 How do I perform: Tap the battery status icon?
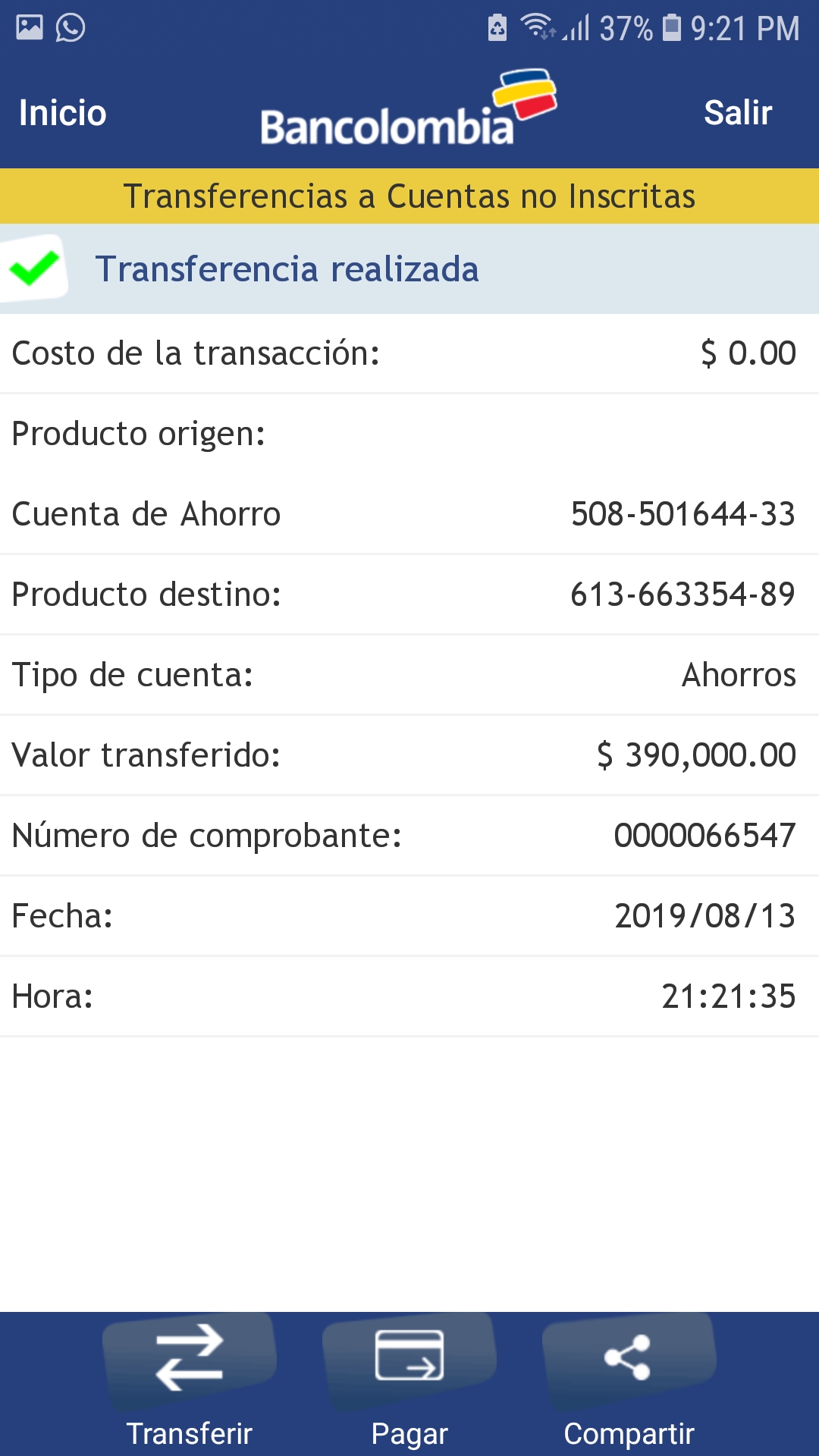[672, 28]
